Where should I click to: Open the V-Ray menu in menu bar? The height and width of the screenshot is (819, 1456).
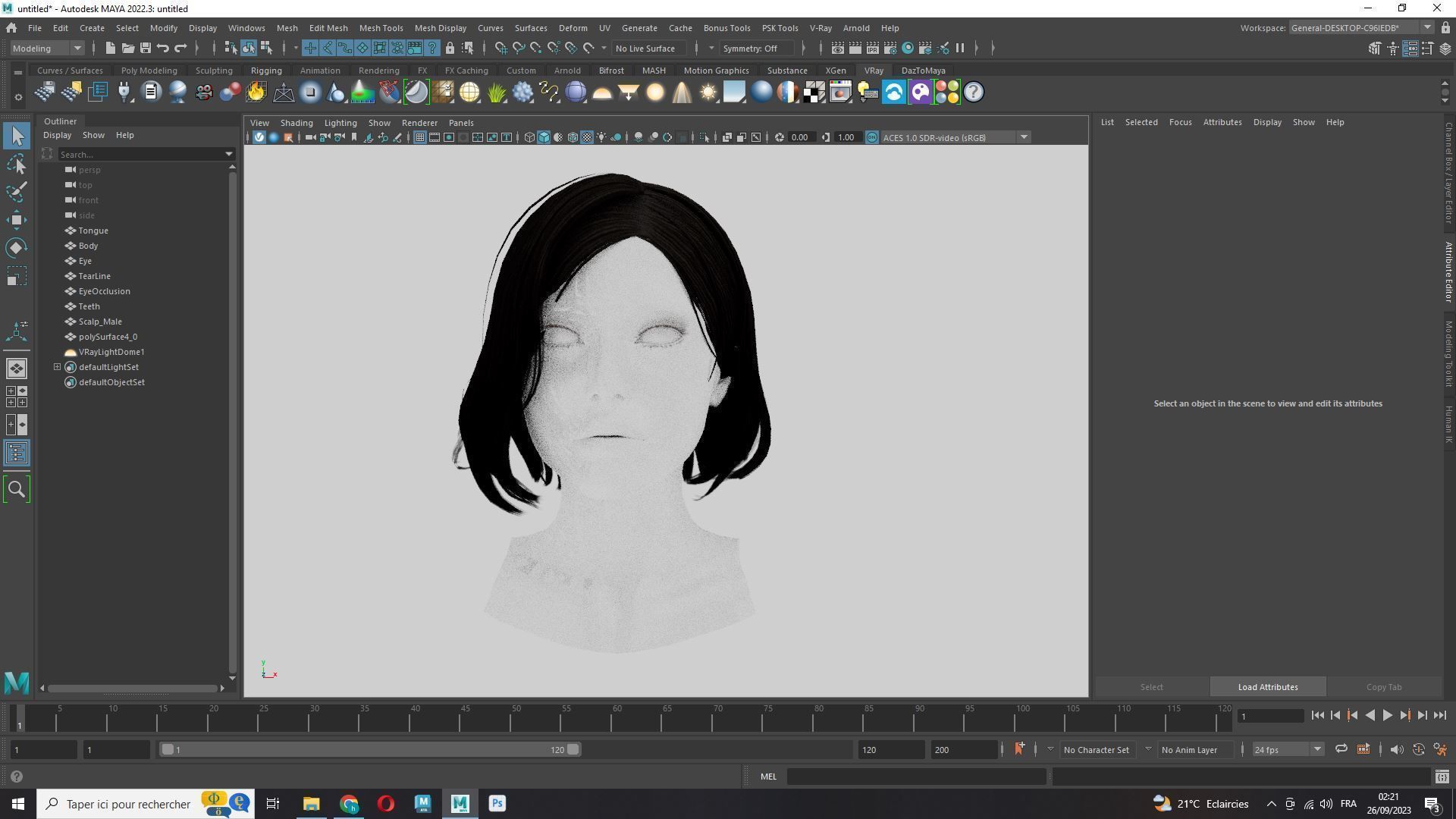[x=821, y=28]
